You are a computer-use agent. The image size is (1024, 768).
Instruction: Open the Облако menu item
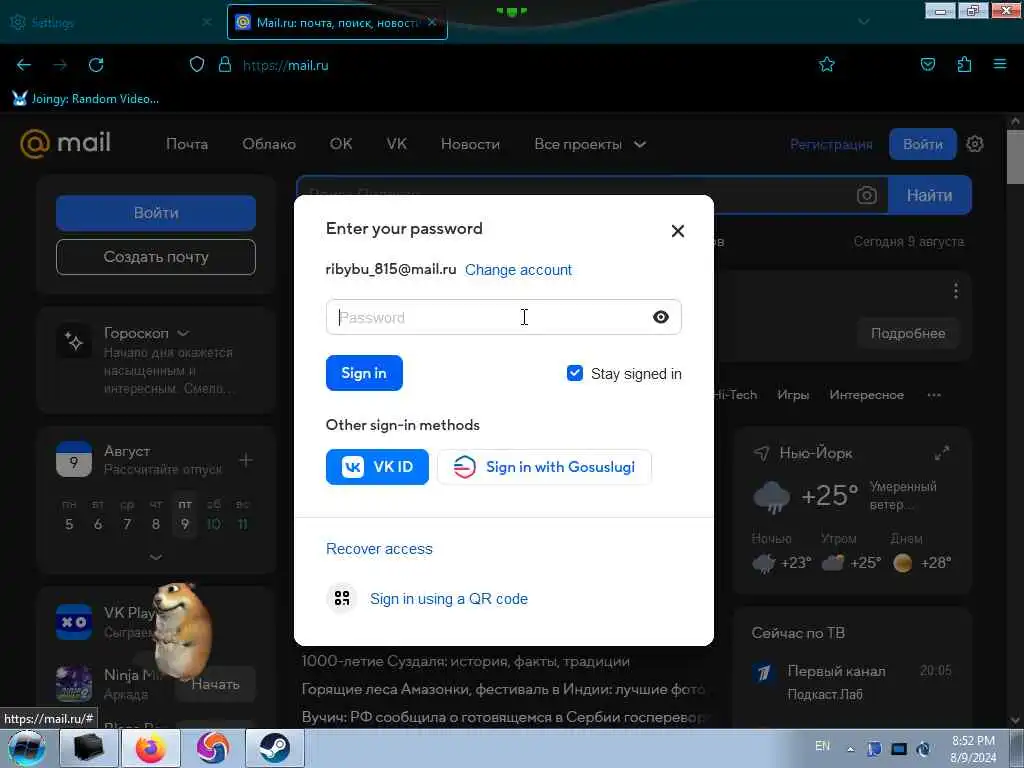coord(269,144)
